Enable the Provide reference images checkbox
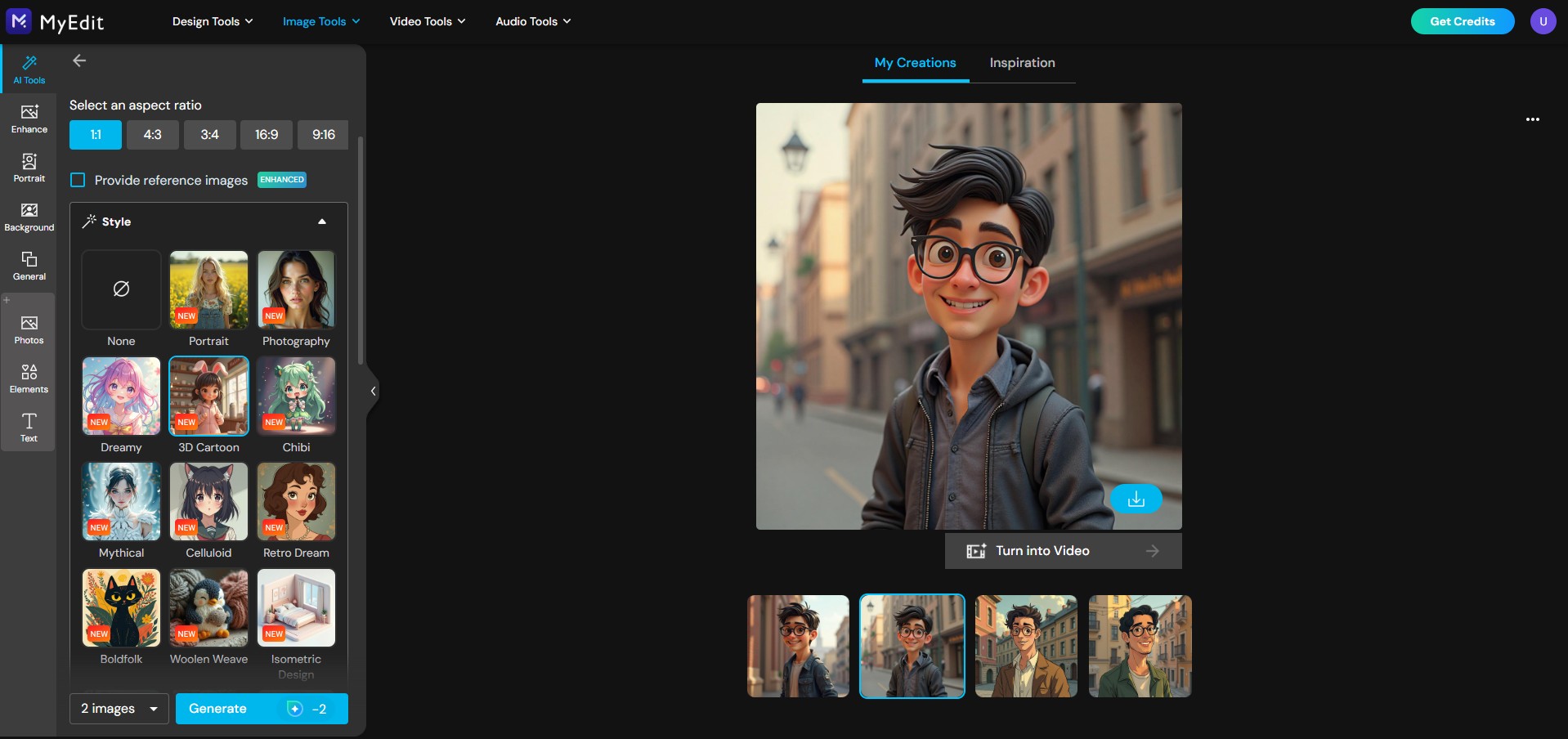Viewport: 1568px width, 739px height. [78, 180]
